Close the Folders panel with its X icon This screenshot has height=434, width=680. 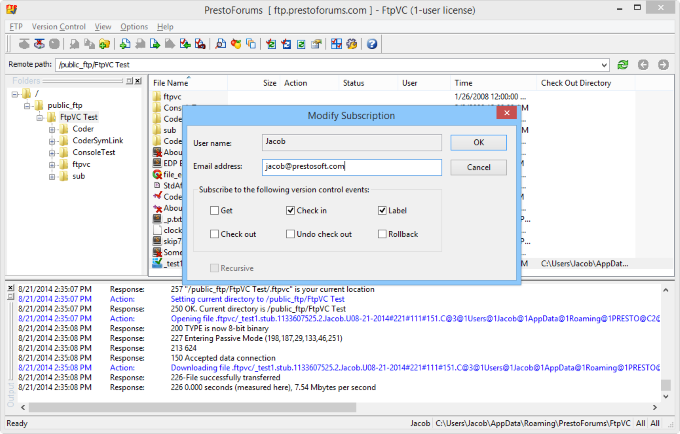coord(138,81)
